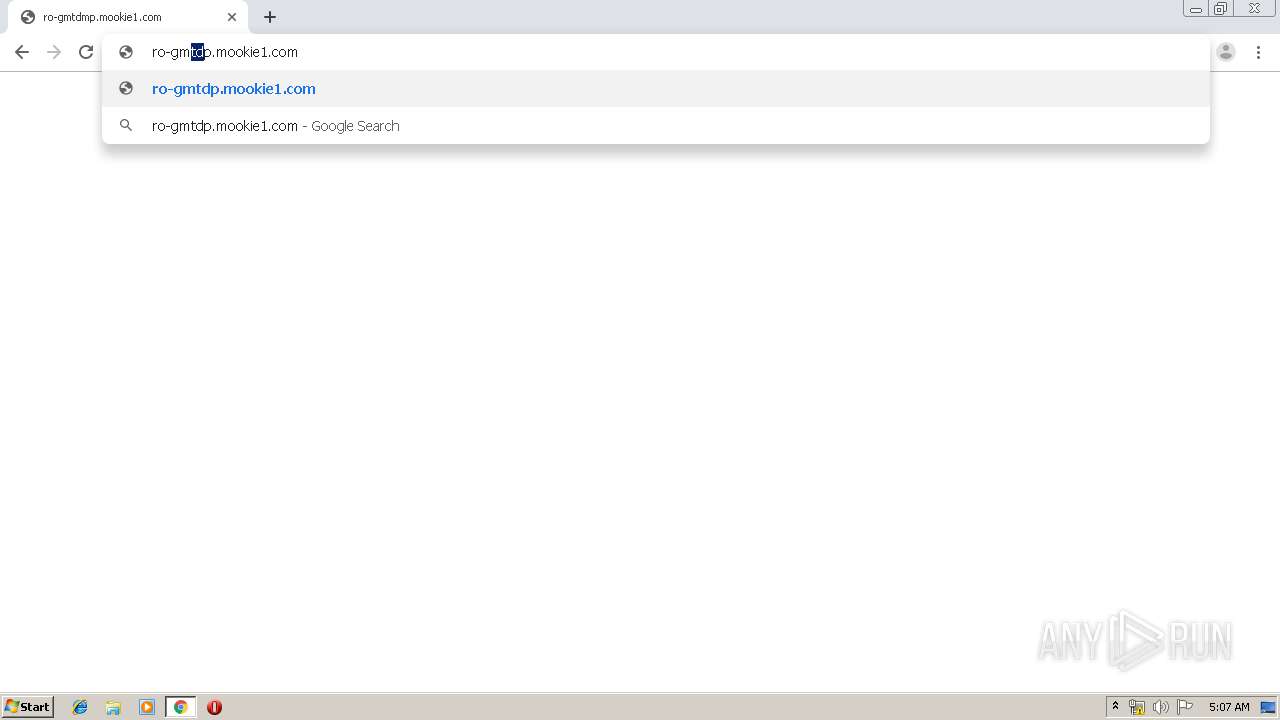Open the Action Center flag icon
Image resolution: width=1280 pixels, height=720 pixels.
1185,707
